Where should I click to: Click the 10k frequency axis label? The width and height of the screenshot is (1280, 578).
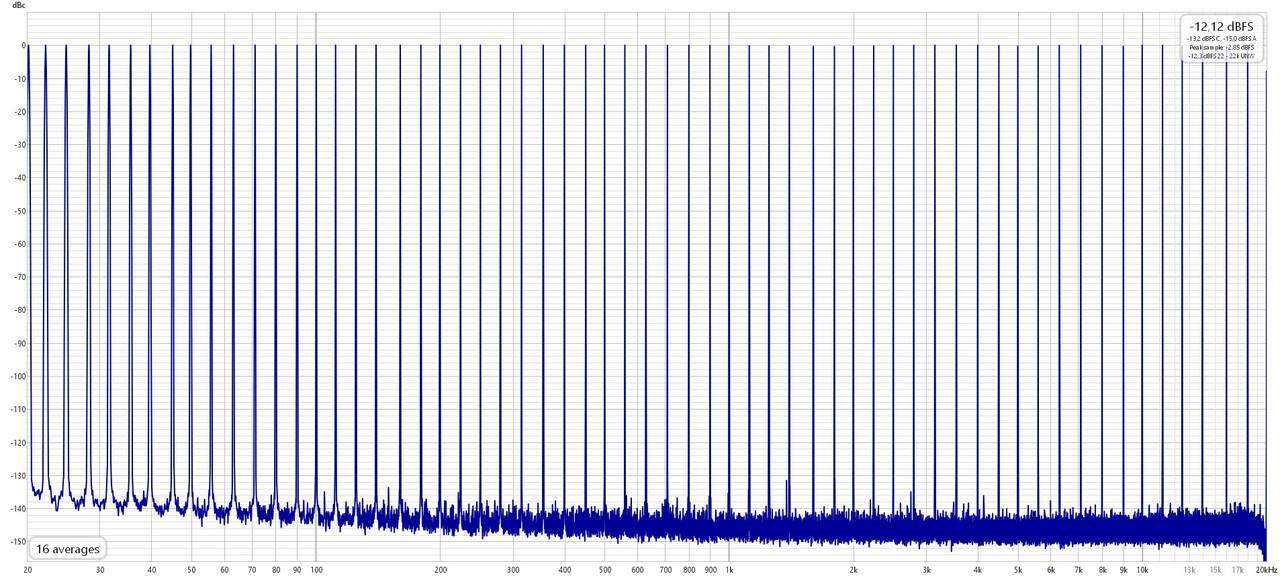coord(1141,569)
